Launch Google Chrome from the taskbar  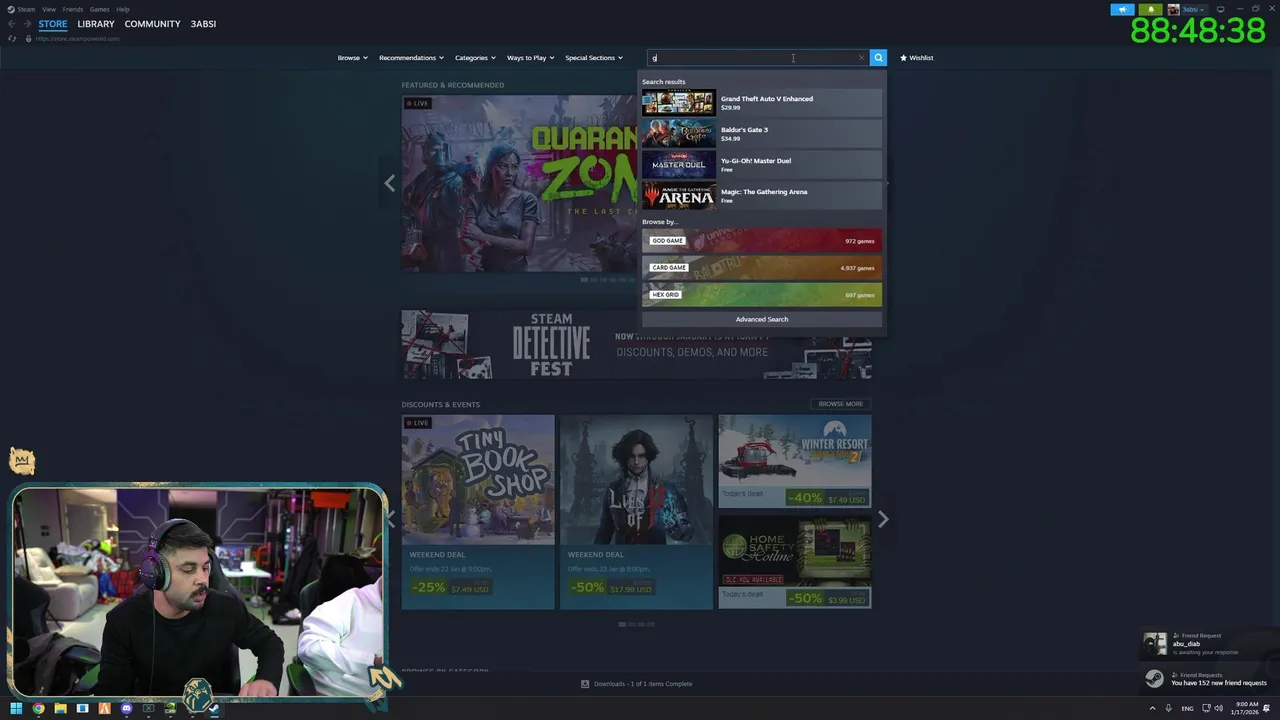click(x=38, y=708)
